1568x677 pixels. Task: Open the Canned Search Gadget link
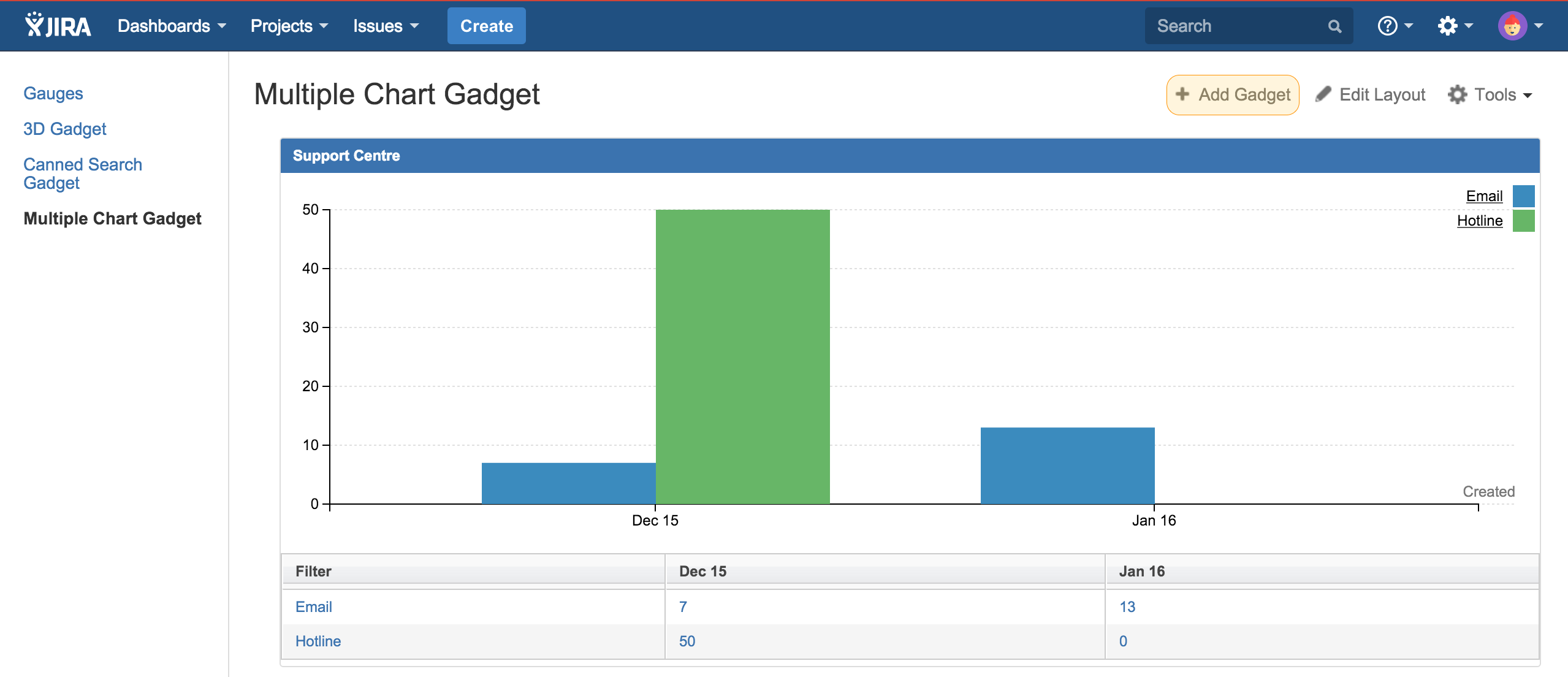point(82,174)
